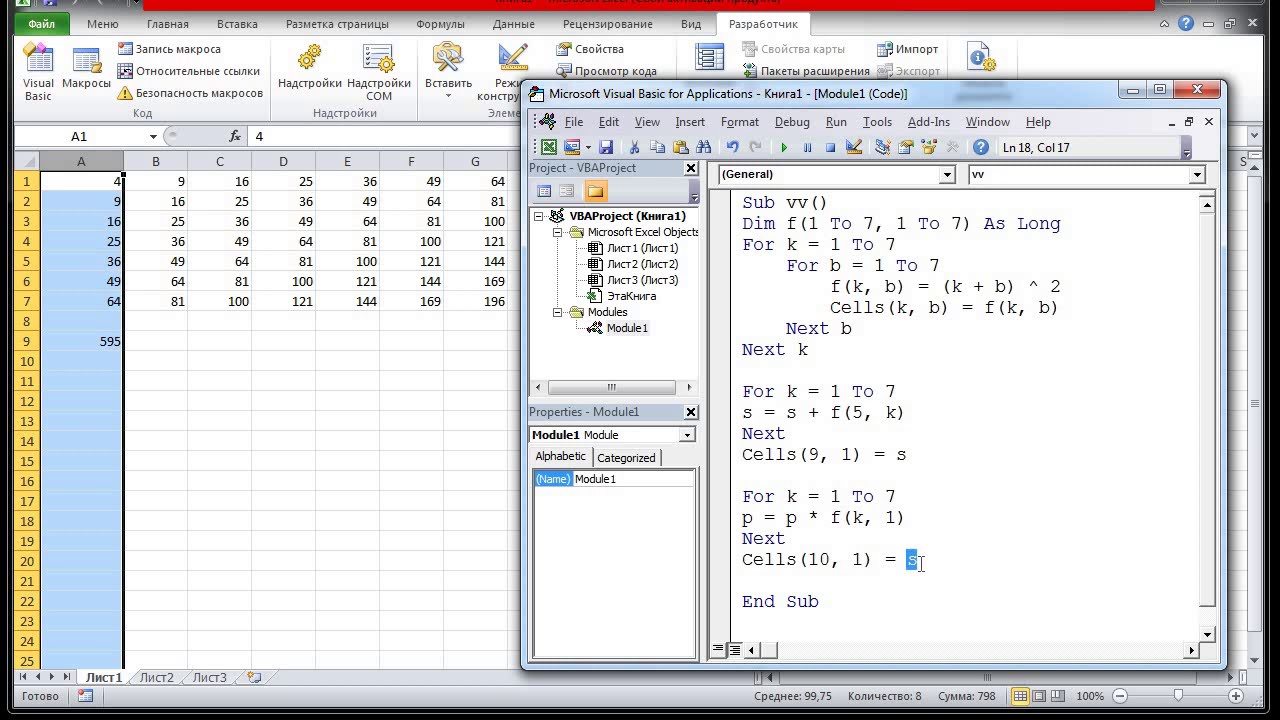Click the VBA Help question mark icon
Screen dimensions: 1280x720
click(x=981, y=147)
